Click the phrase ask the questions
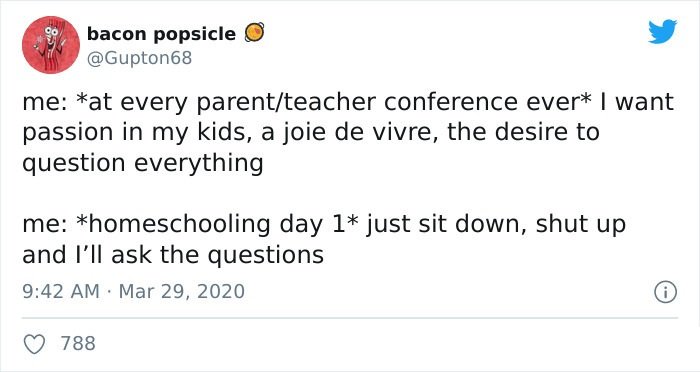700x372 pixels. click(217, 255)
